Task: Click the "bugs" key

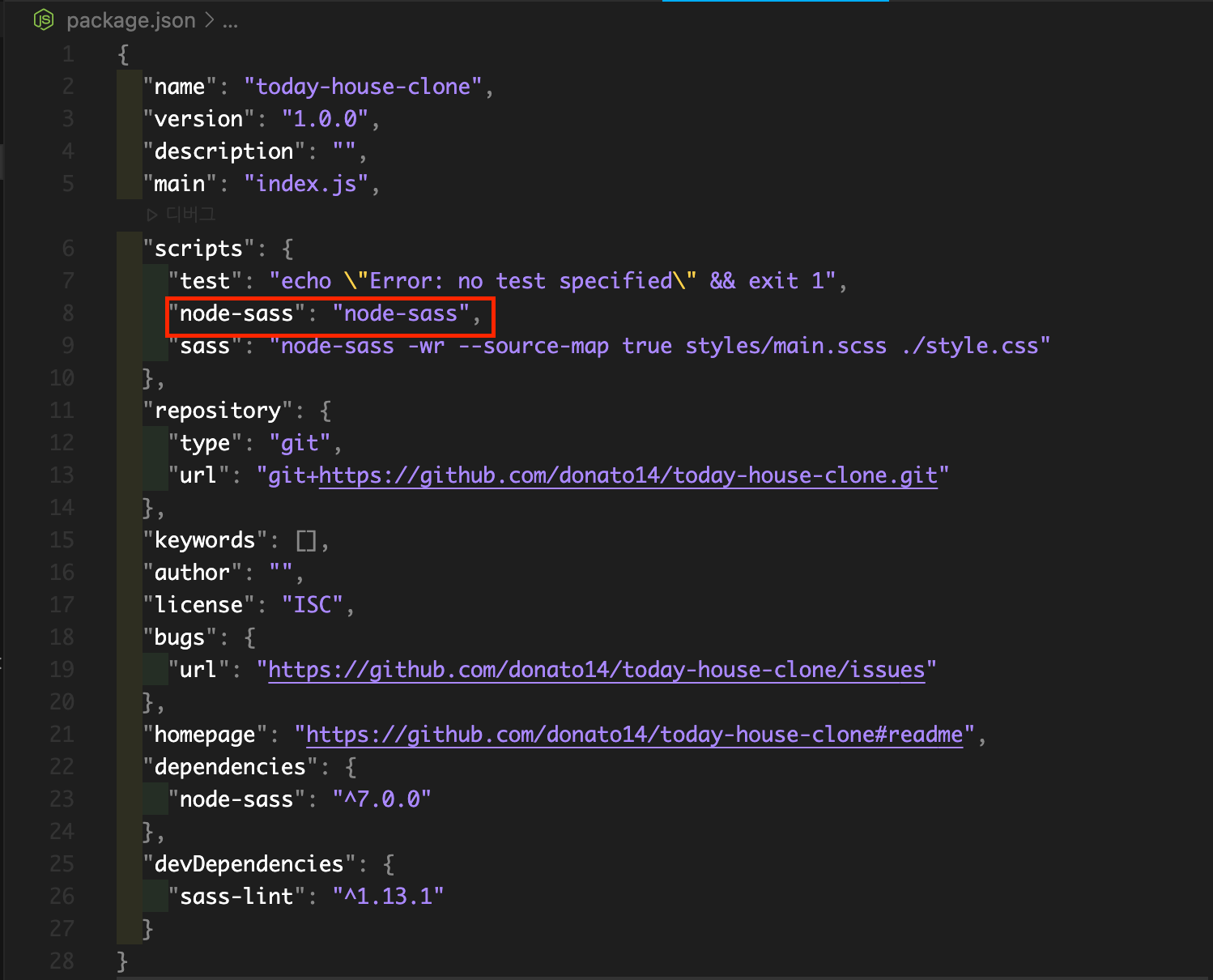Action: pyautogui.click(x=180, y=637)
